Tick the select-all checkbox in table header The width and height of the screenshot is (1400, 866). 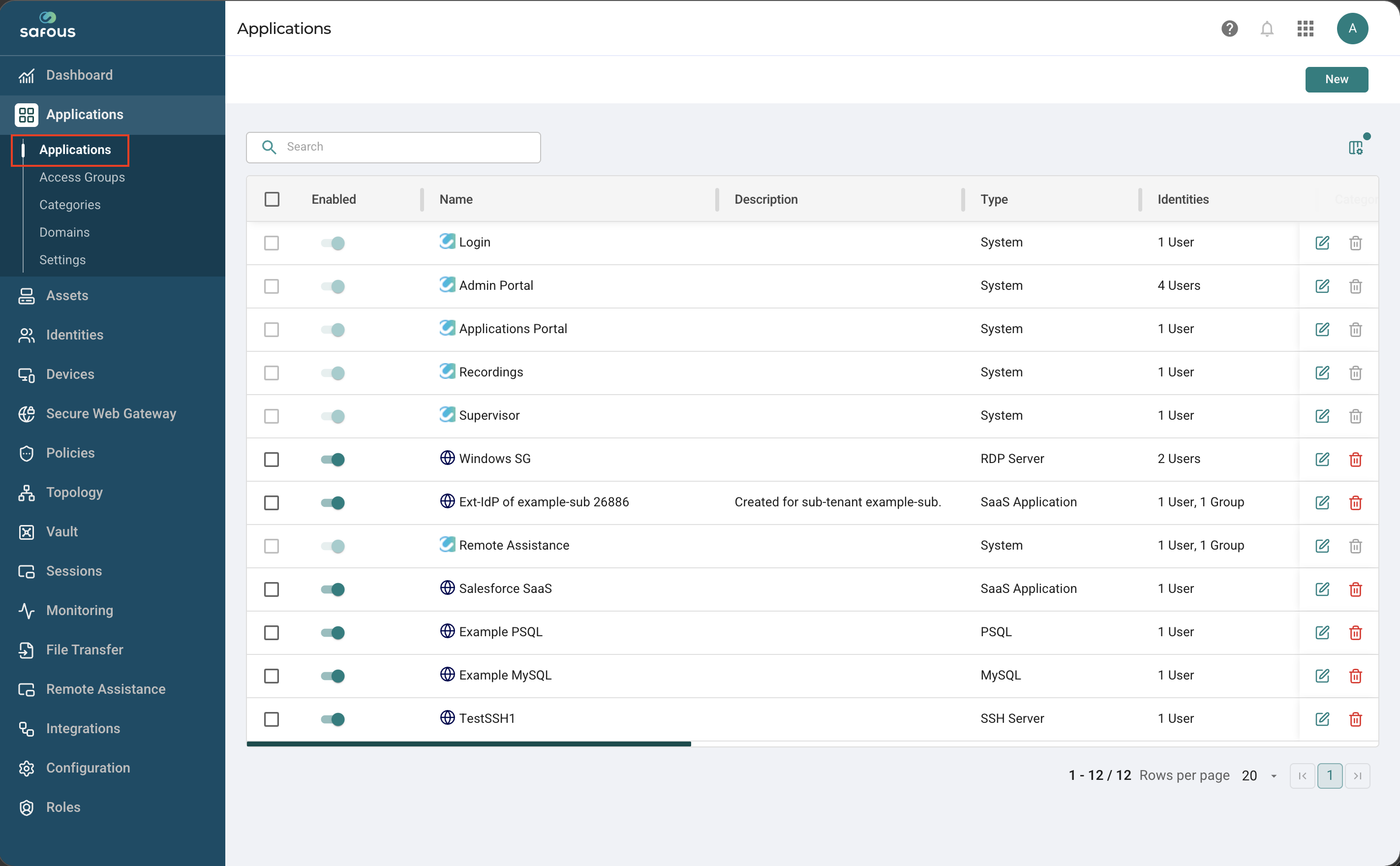(x=272, y=199)
